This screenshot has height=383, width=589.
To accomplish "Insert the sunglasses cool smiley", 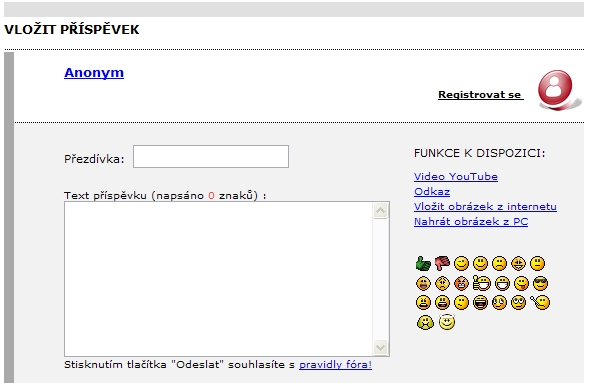I will coord(541,283).
